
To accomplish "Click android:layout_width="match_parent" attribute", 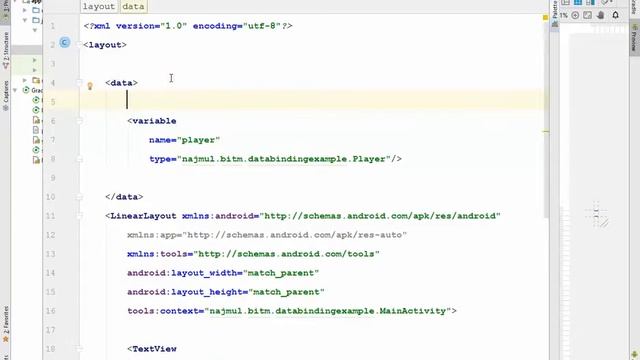I will click(223, 273).
